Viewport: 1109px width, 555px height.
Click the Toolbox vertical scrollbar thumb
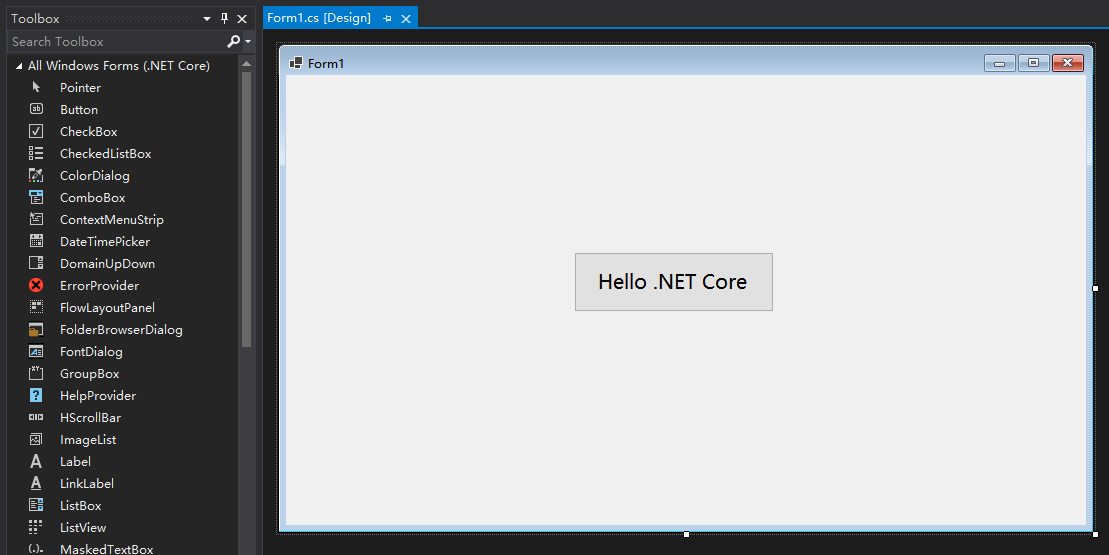(x=246, y=209)
